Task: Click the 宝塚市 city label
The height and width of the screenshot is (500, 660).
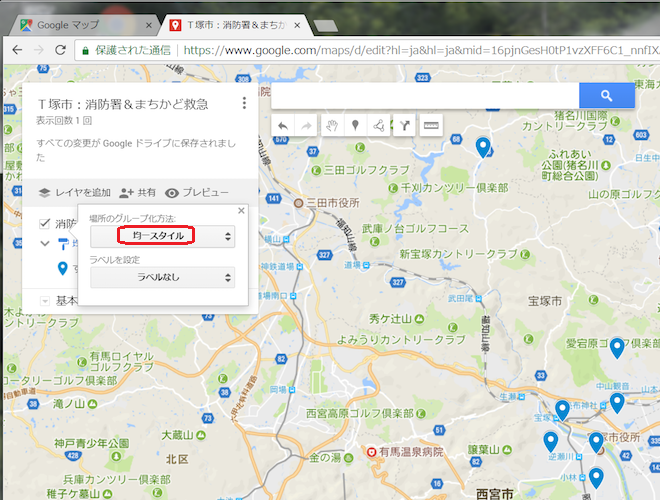Action: click(x=545, y=301)
